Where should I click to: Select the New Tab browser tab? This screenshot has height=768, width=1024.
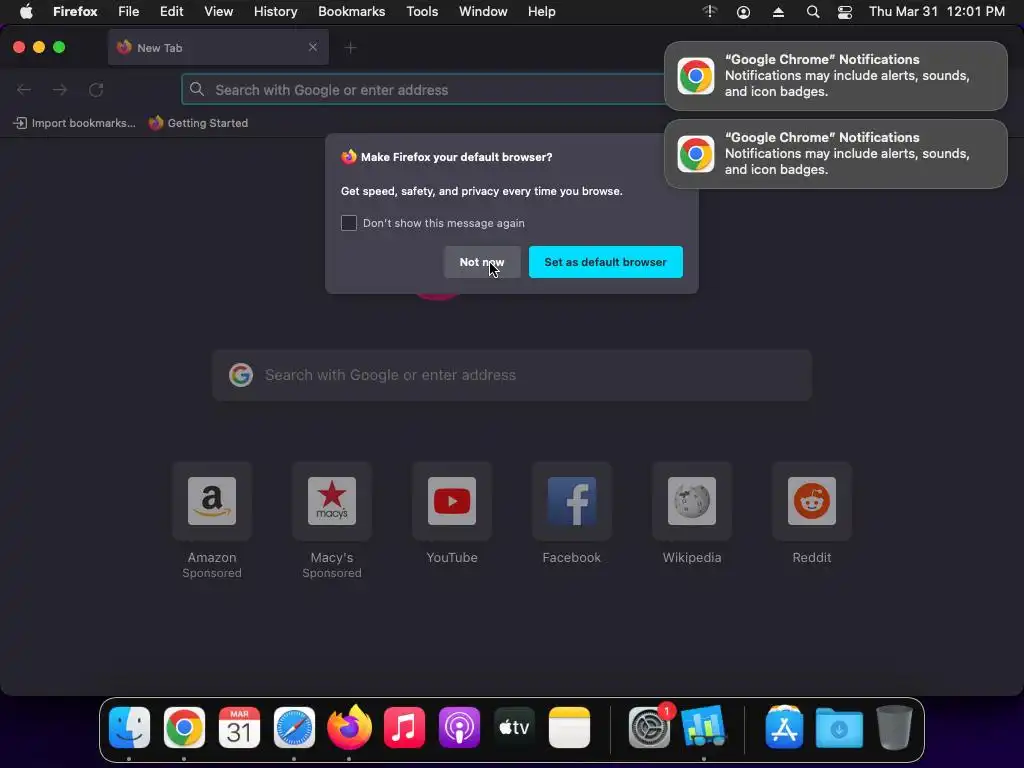tap(218, 48)
